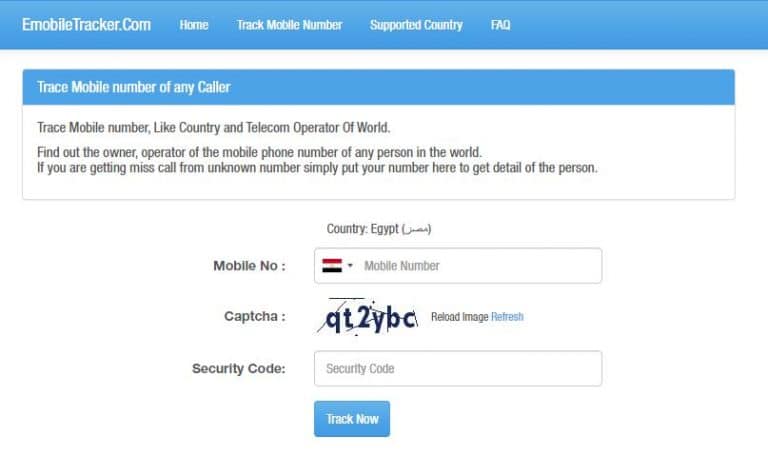Focus the Security Code input field

click(x=458, y=368)
